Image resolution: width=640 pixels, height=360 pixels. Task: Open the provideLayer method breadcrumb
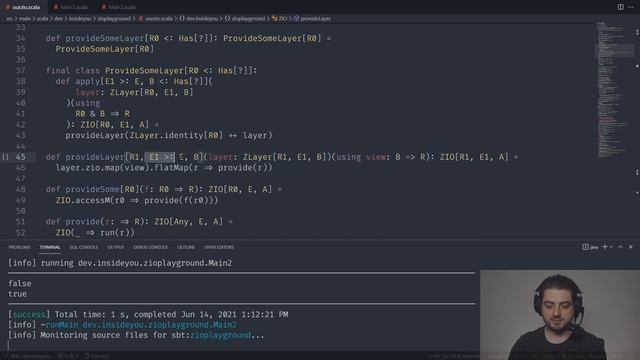(316, 18)
